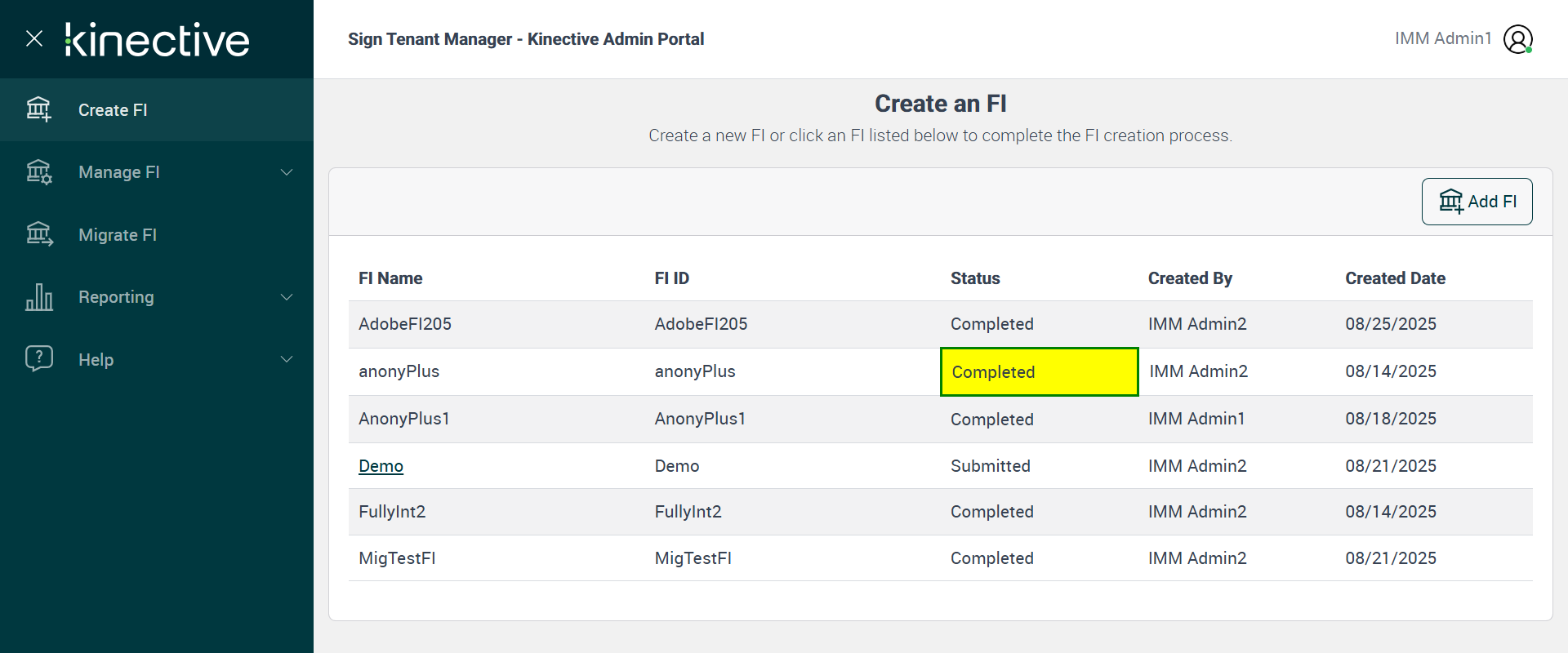The height and width of the screenshot is (653, 1568).
Task: Click the Migrate FI arrow-bank icon
Action: pyautogui.click(x=38, y=234)
